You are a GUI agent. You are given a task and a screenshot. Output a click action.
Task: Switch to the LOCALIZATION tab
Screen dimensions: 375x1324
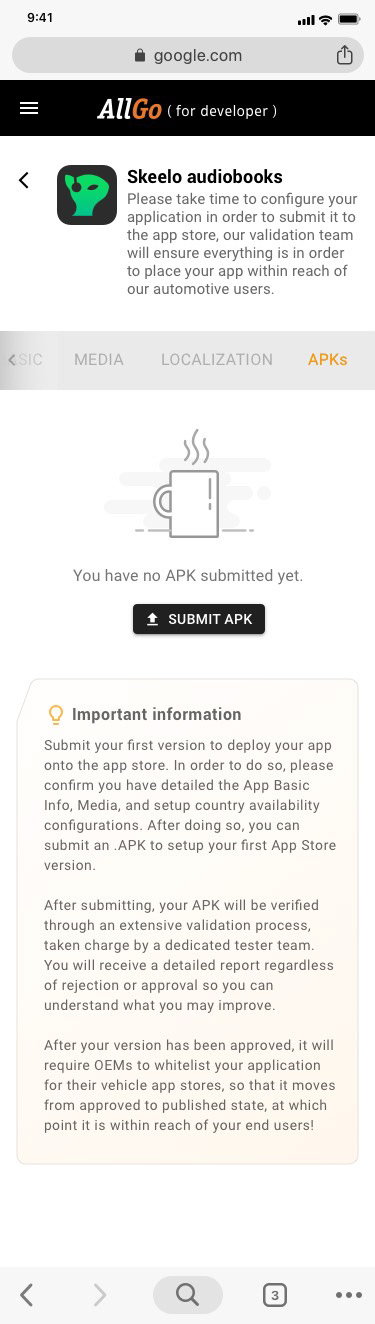point(217,360)
